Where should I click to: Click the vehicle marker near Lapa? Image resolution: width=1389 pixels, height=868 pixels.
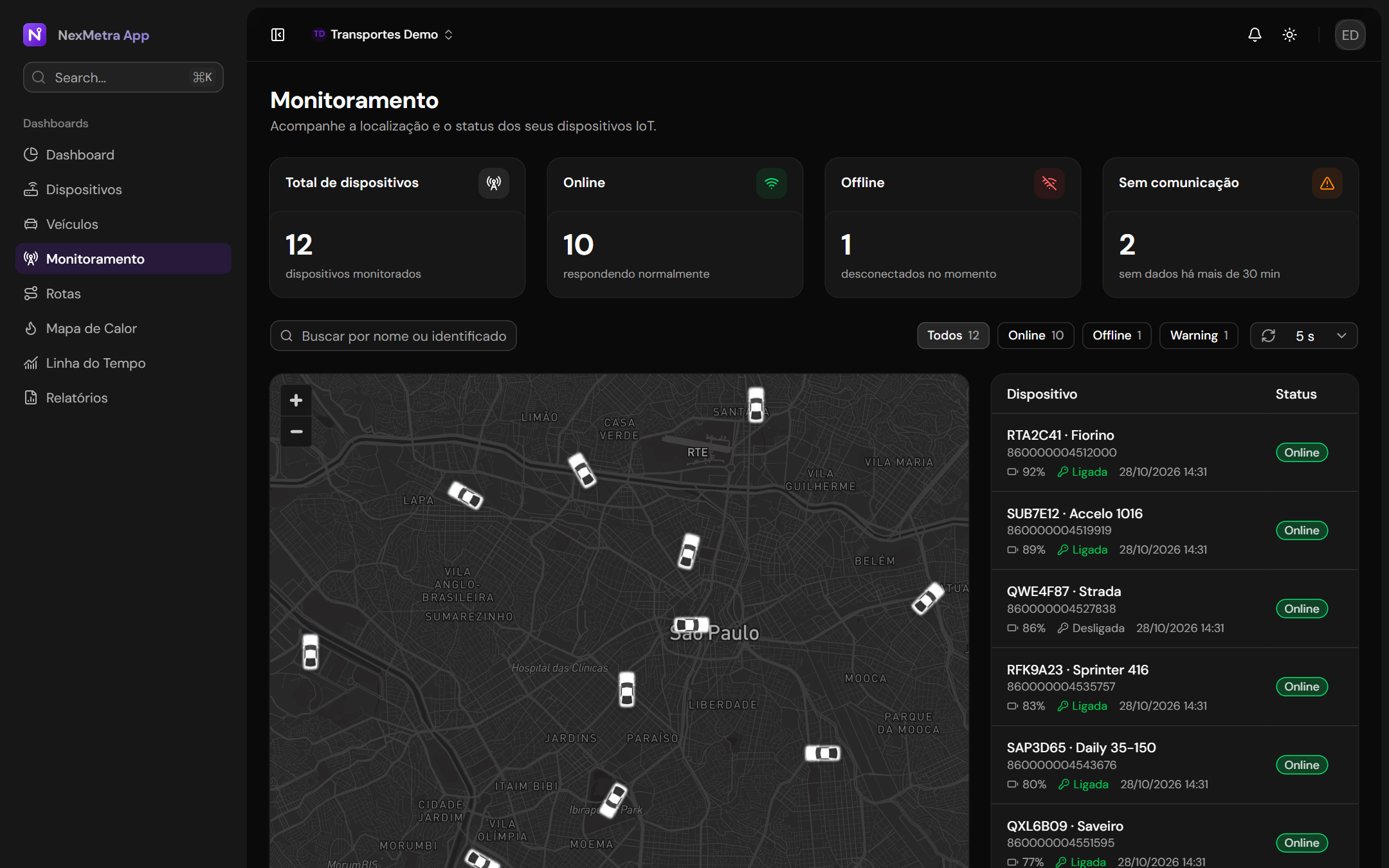point(466,495)
